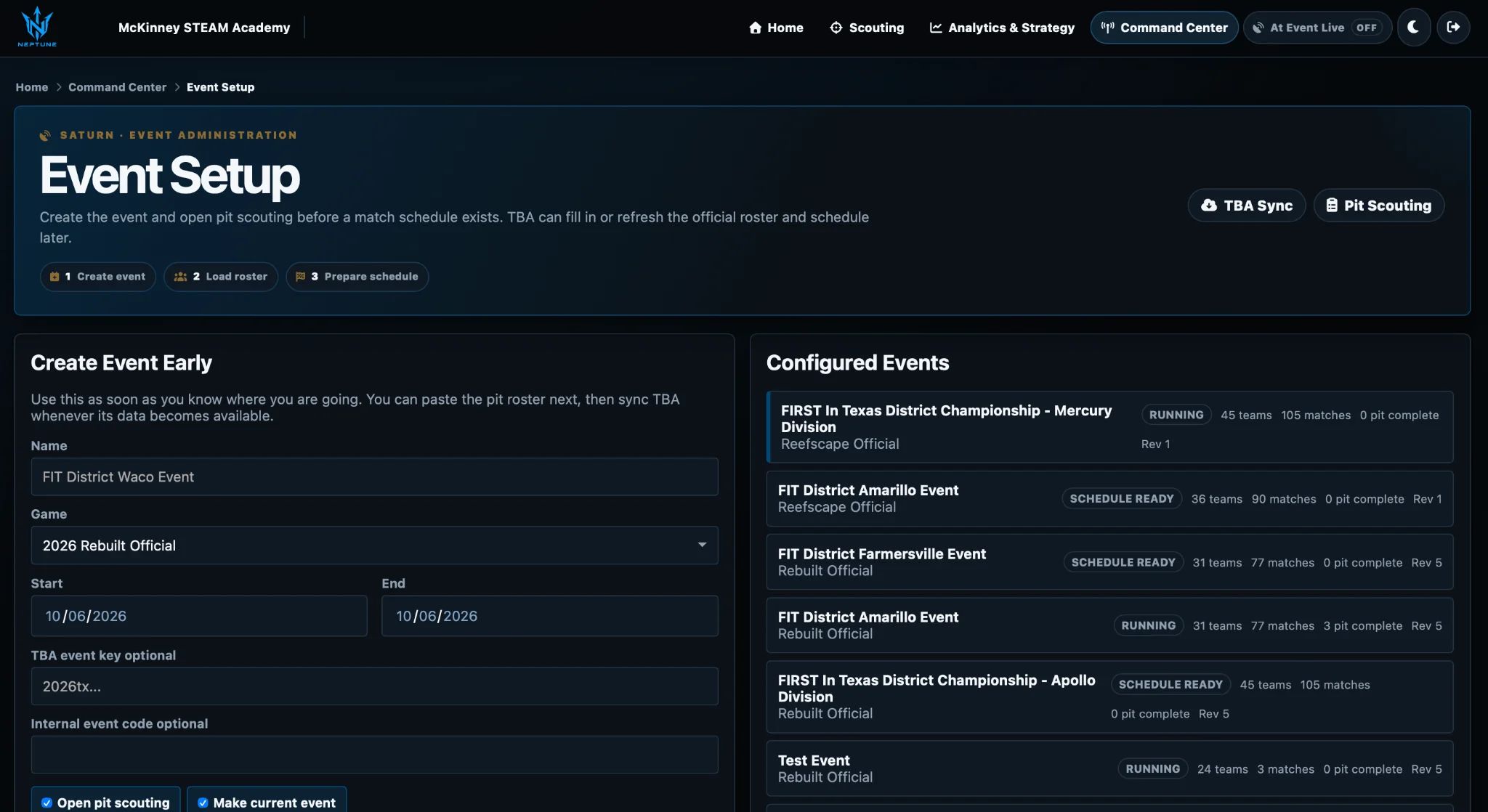The width and height of the screenshot is (1488, 812).
Task: Go to Command Center breadcrumb link
Action: [117, 87]
